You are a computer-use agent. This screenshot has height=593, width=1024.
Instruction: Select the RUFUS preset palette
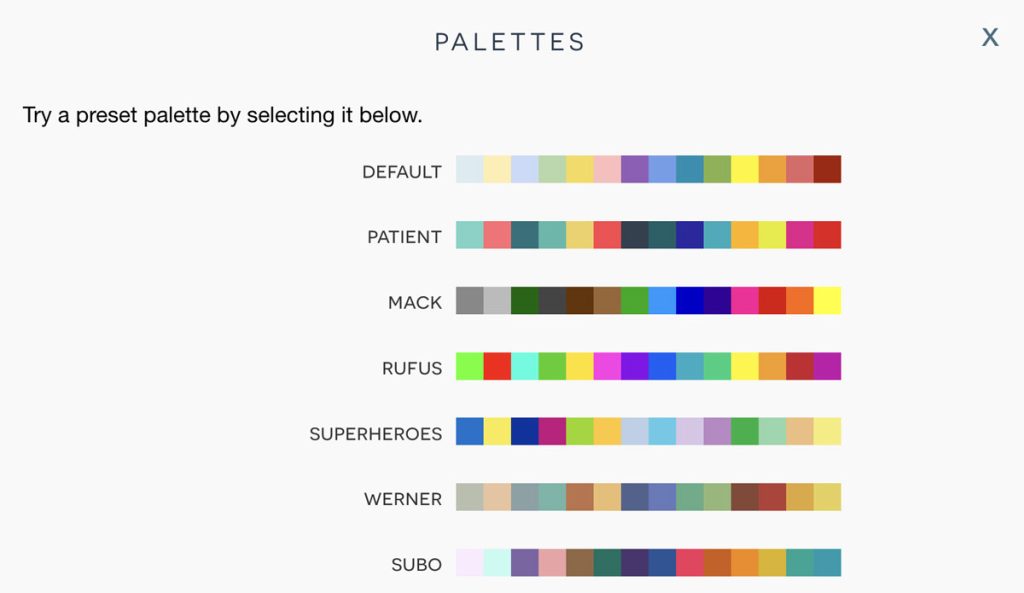pyautogui.click(x=648, y=367)
